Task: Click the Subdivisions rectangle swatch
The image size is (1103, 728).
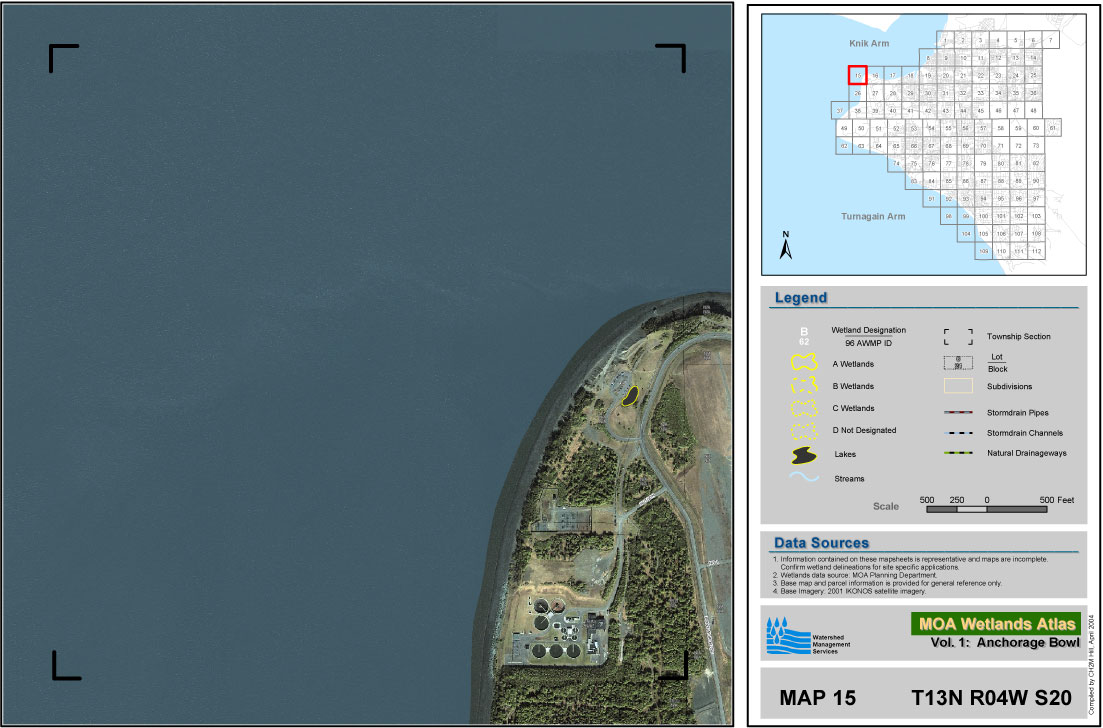Action: tap(957, 386)
